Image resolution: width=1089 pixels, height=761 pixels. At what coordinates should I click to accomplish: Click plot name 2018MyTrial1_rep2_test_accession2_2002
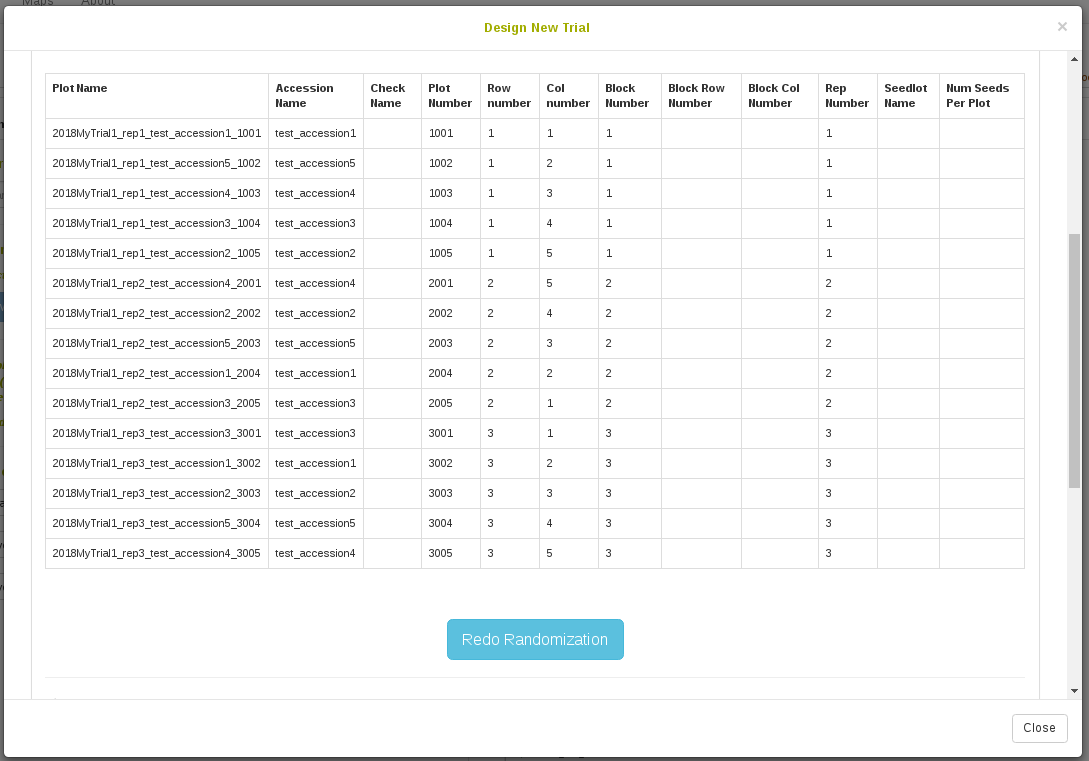click(156, 313)
